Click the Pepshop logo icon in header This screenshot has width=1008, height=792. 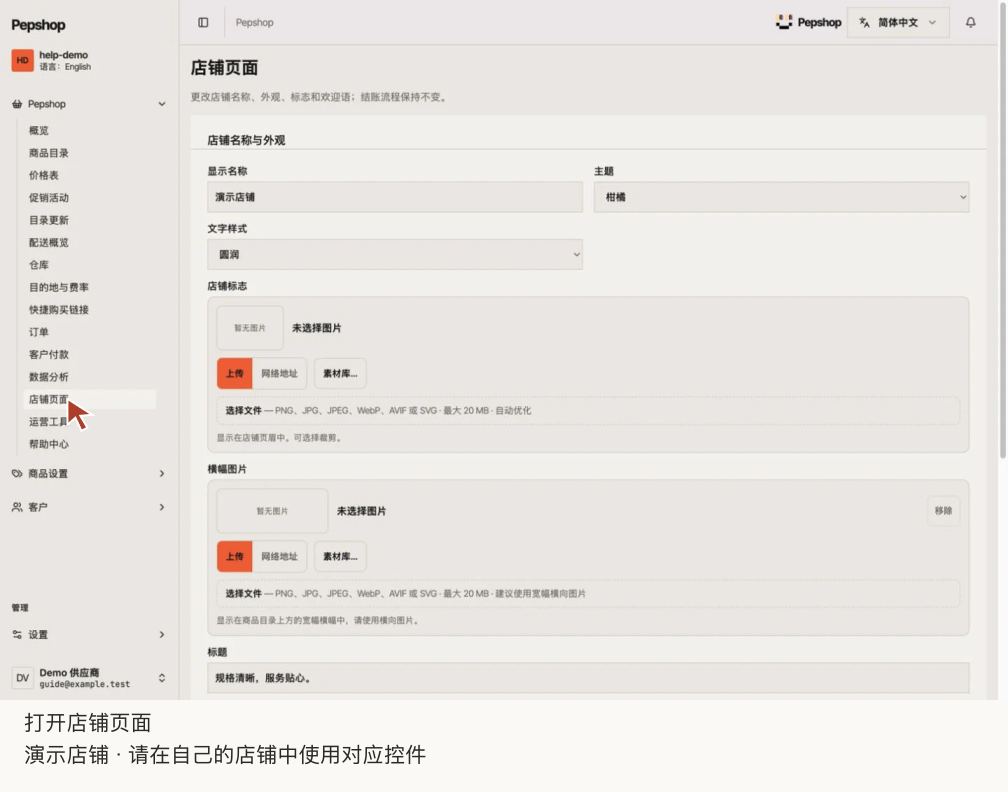(x=784, y=22)
